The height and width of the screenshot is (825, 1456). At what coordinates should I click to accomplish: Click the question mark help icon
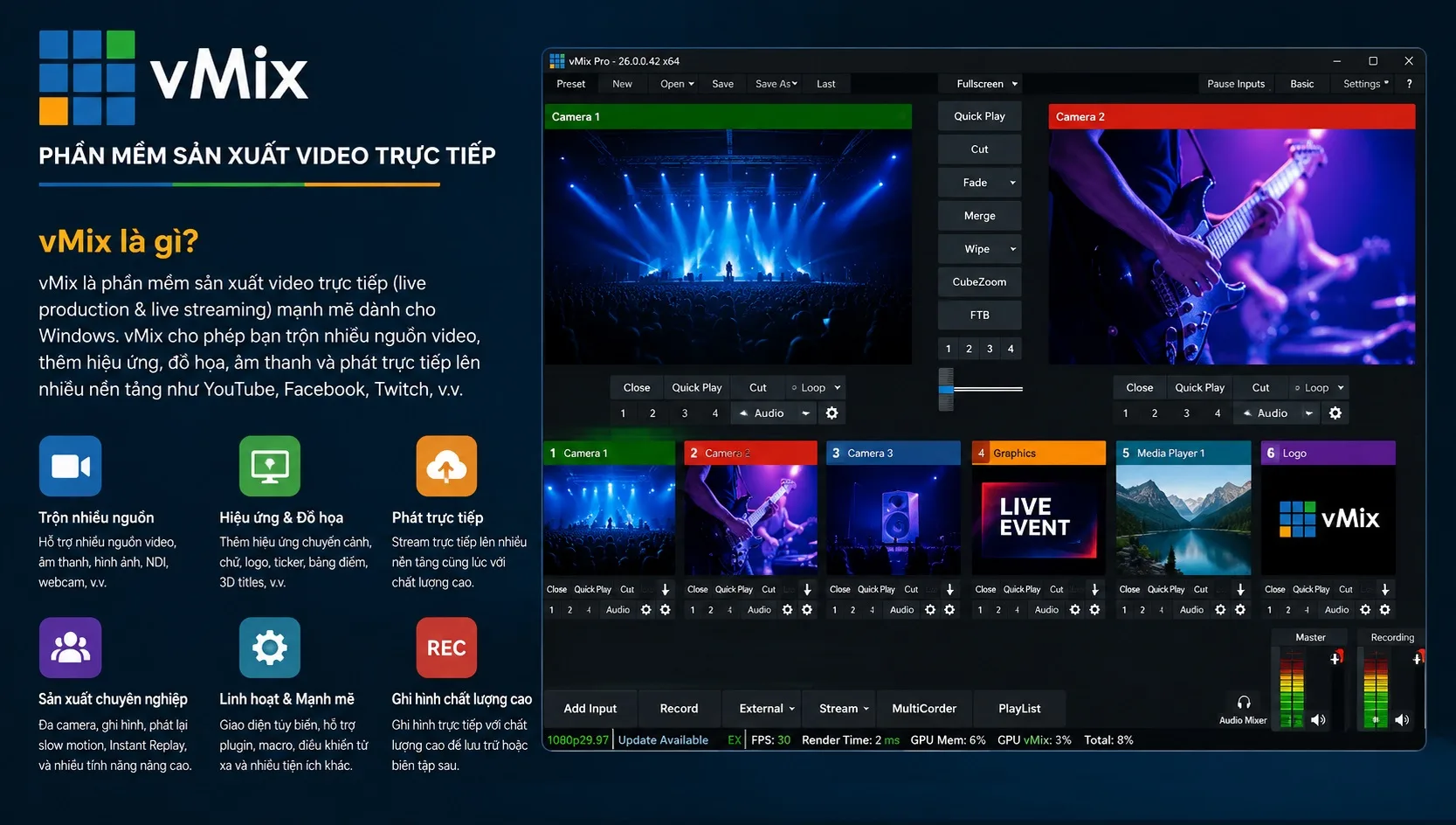click(x=1409, y=84)
